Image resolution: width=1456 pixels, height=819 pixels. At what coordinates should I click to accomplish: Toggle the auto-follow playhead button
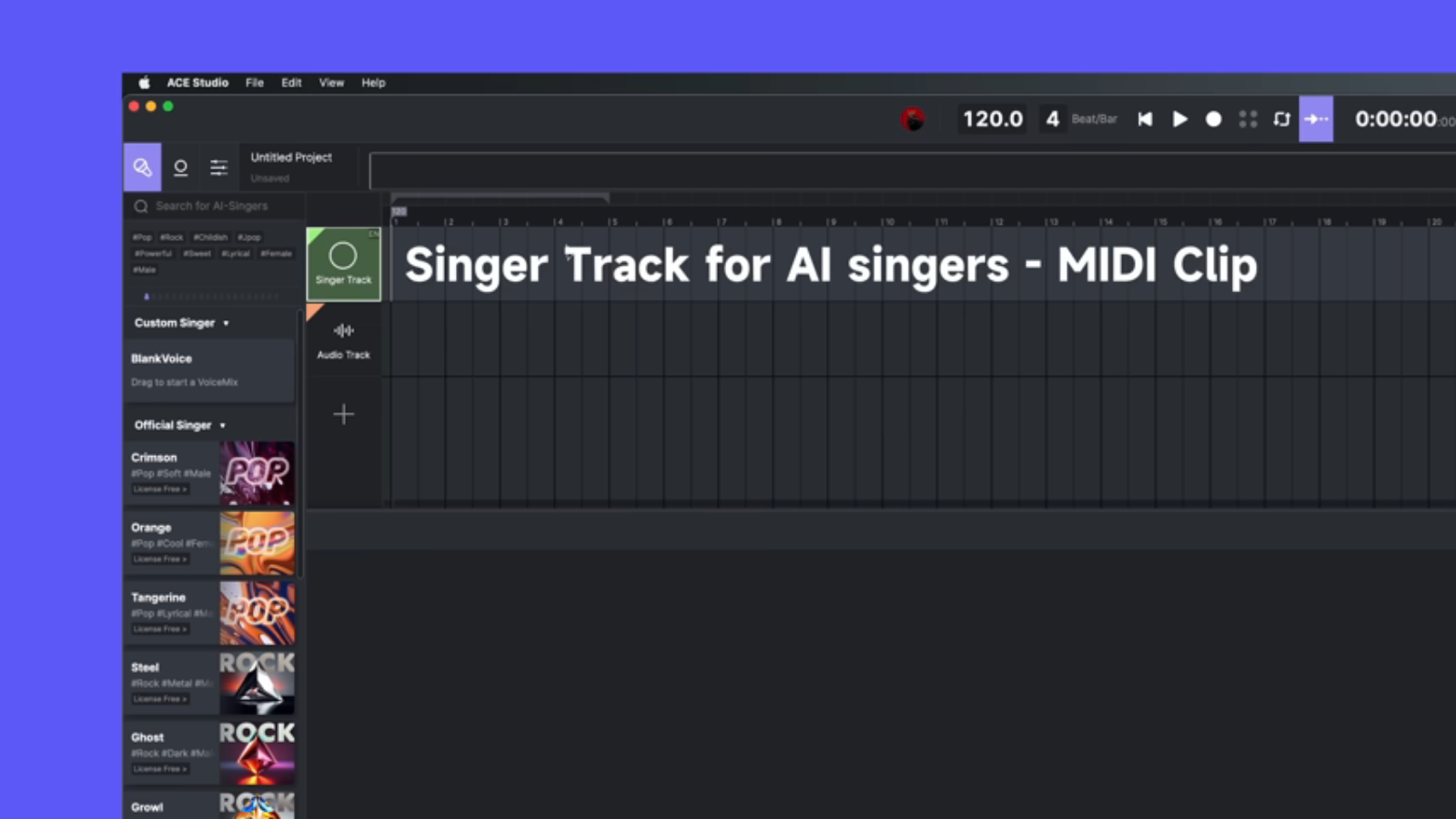pyautogui.click(x=1316, y=119)
